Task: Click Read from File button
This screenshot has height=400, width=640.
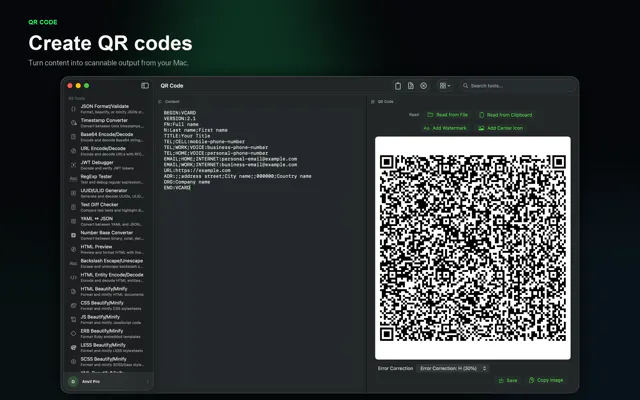Action: (x=448, y=115)
